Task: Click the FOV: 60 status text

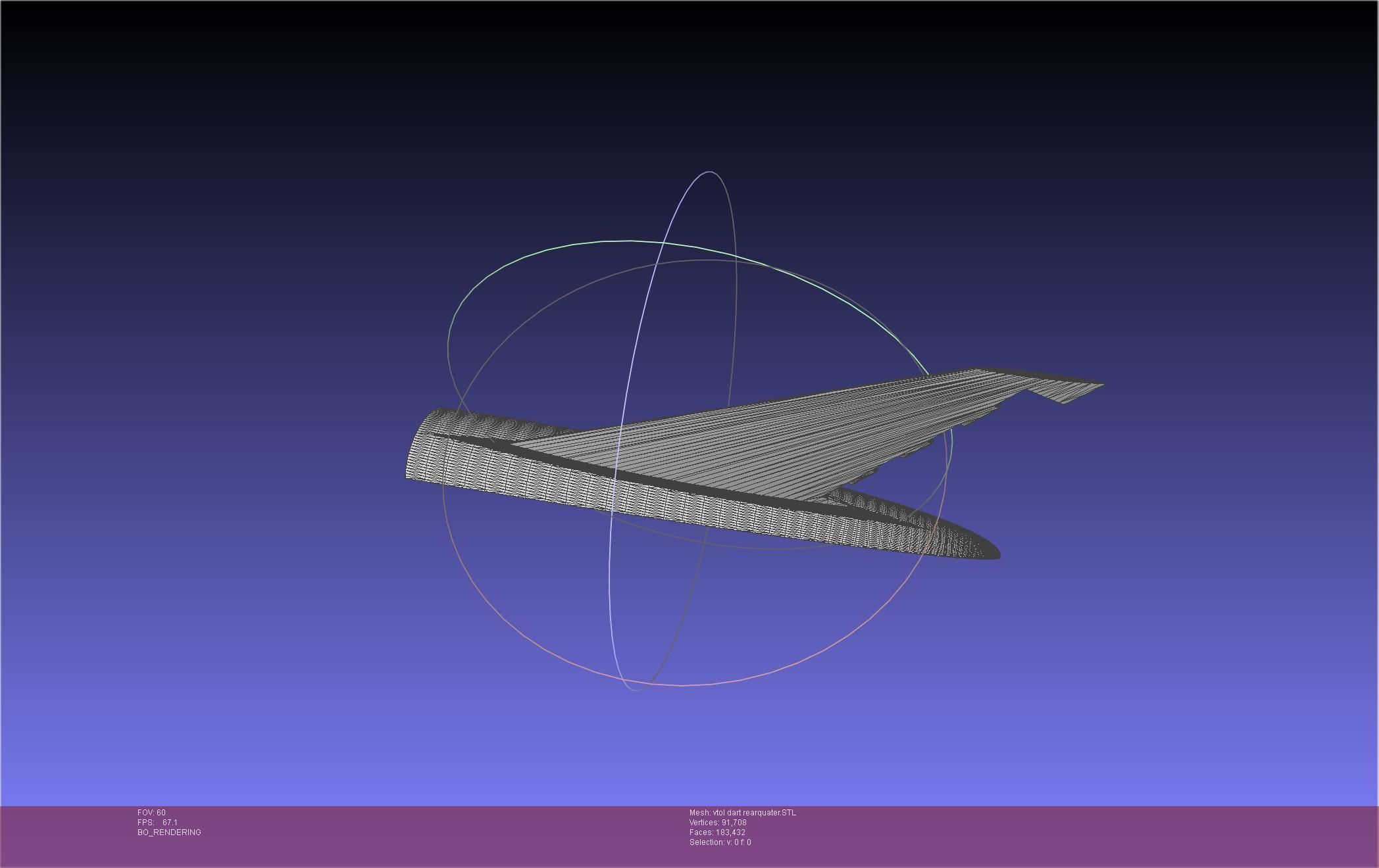Action: (x=151, y=813)
